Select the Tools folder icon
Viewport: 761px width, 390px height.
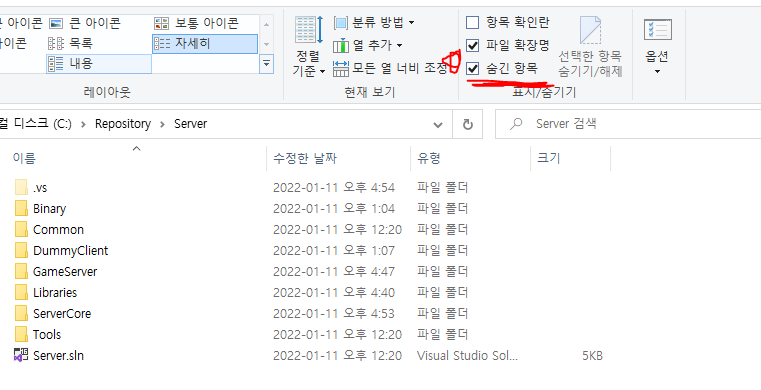[x=21, y=335]
